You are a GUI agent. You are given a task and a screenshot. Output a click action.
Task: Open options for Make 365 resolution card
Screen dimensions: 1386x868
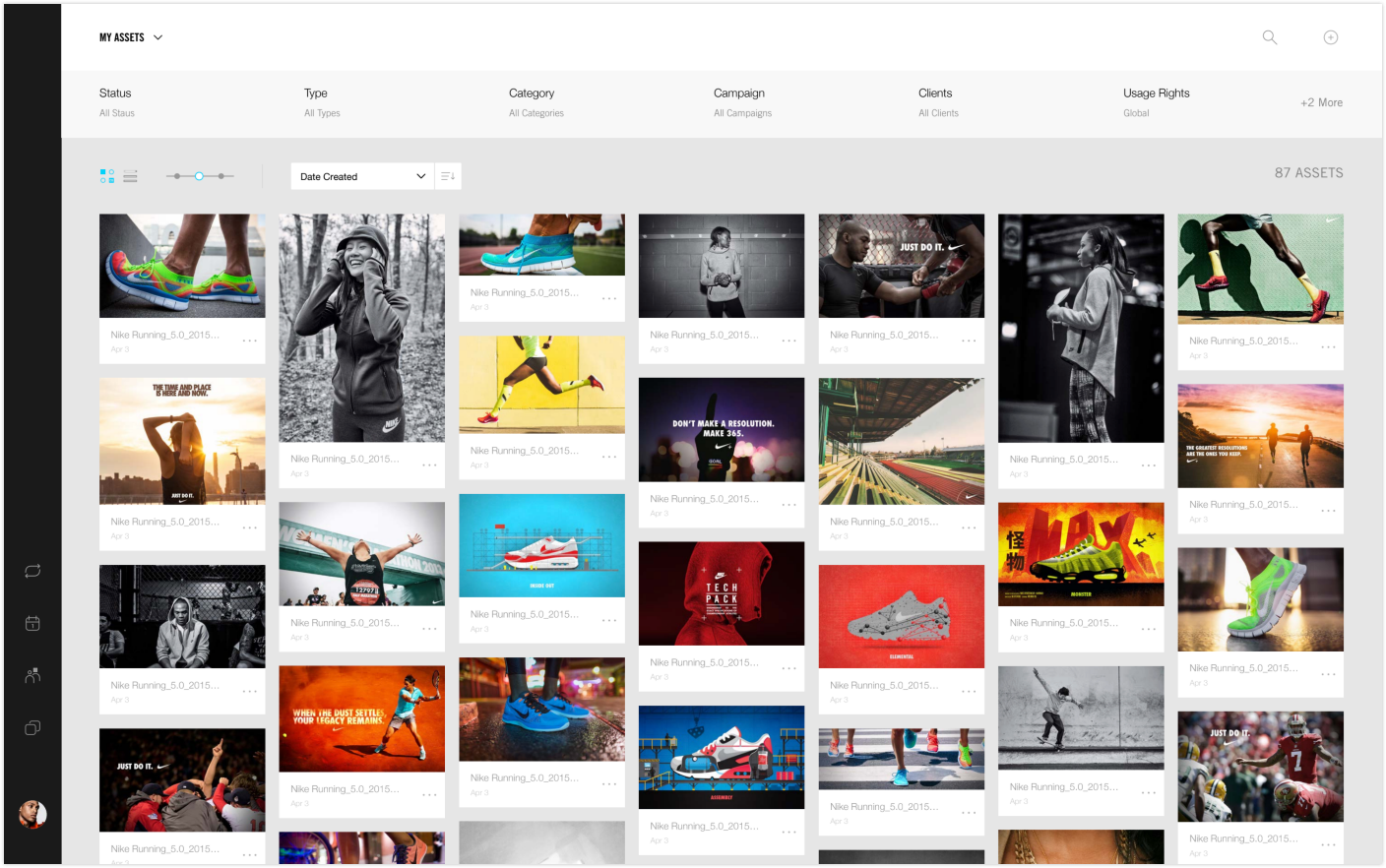tap(789, 504)
